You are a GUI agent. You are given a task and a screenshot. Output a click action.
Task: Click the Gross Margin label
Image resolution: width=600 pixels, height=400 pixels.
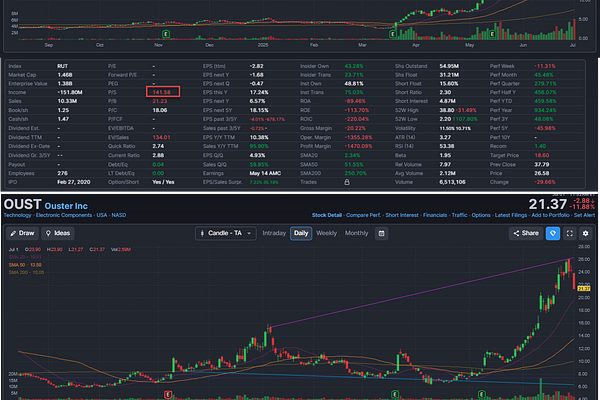click(316, 128)
